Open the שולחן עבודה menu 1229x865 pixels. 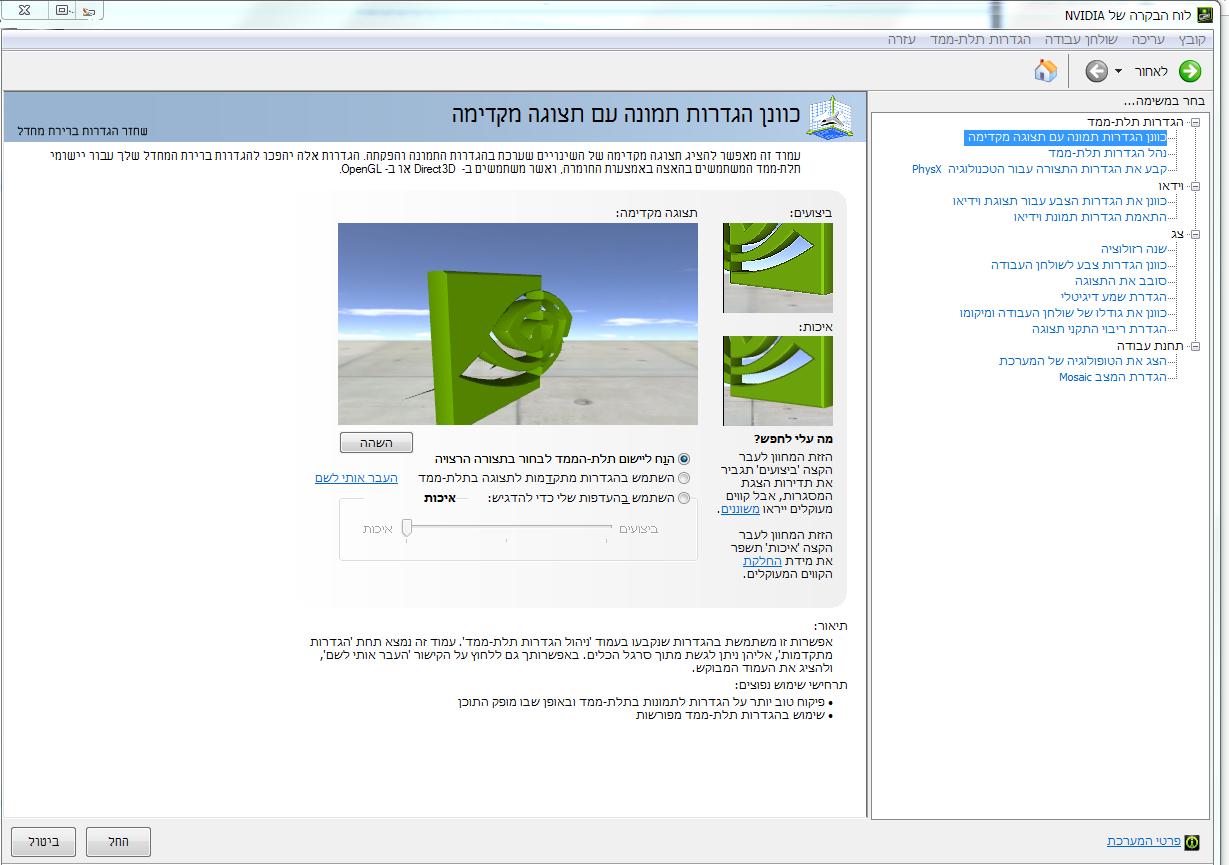pyautogui.click(x=1081, y=39)
